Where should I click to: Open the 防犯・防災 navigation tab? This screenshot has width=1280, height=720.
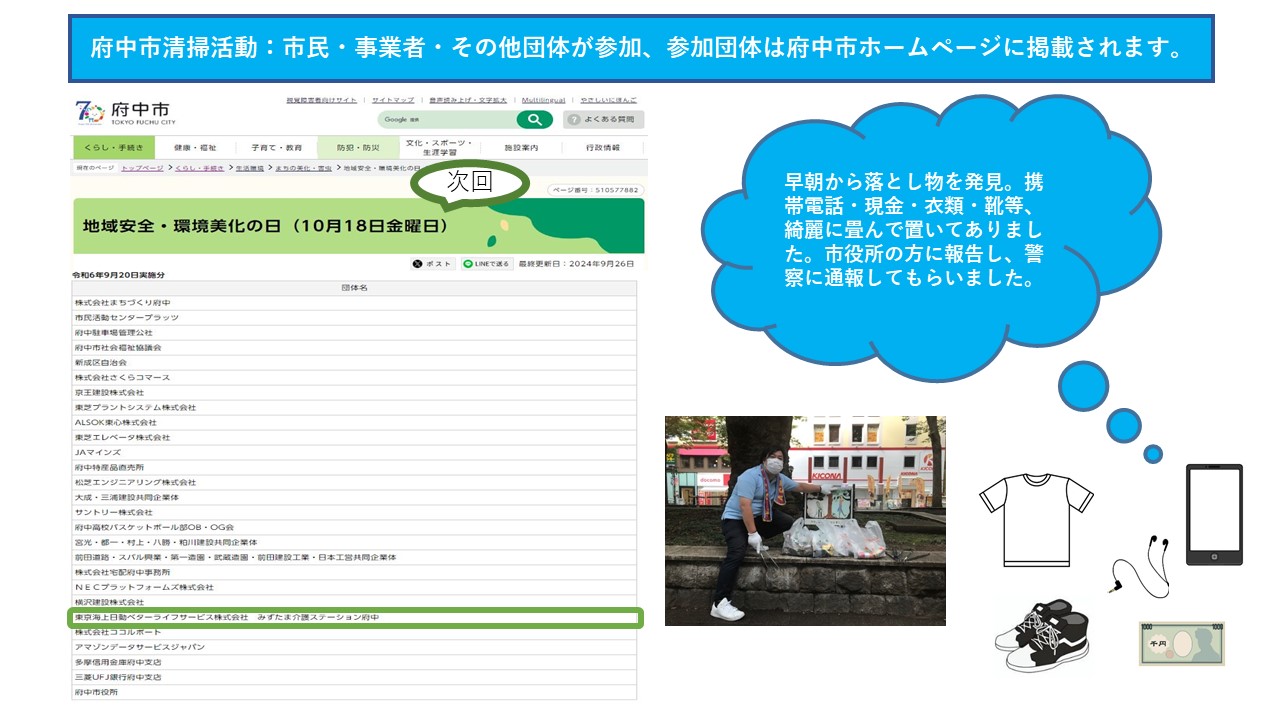point(357,148)
